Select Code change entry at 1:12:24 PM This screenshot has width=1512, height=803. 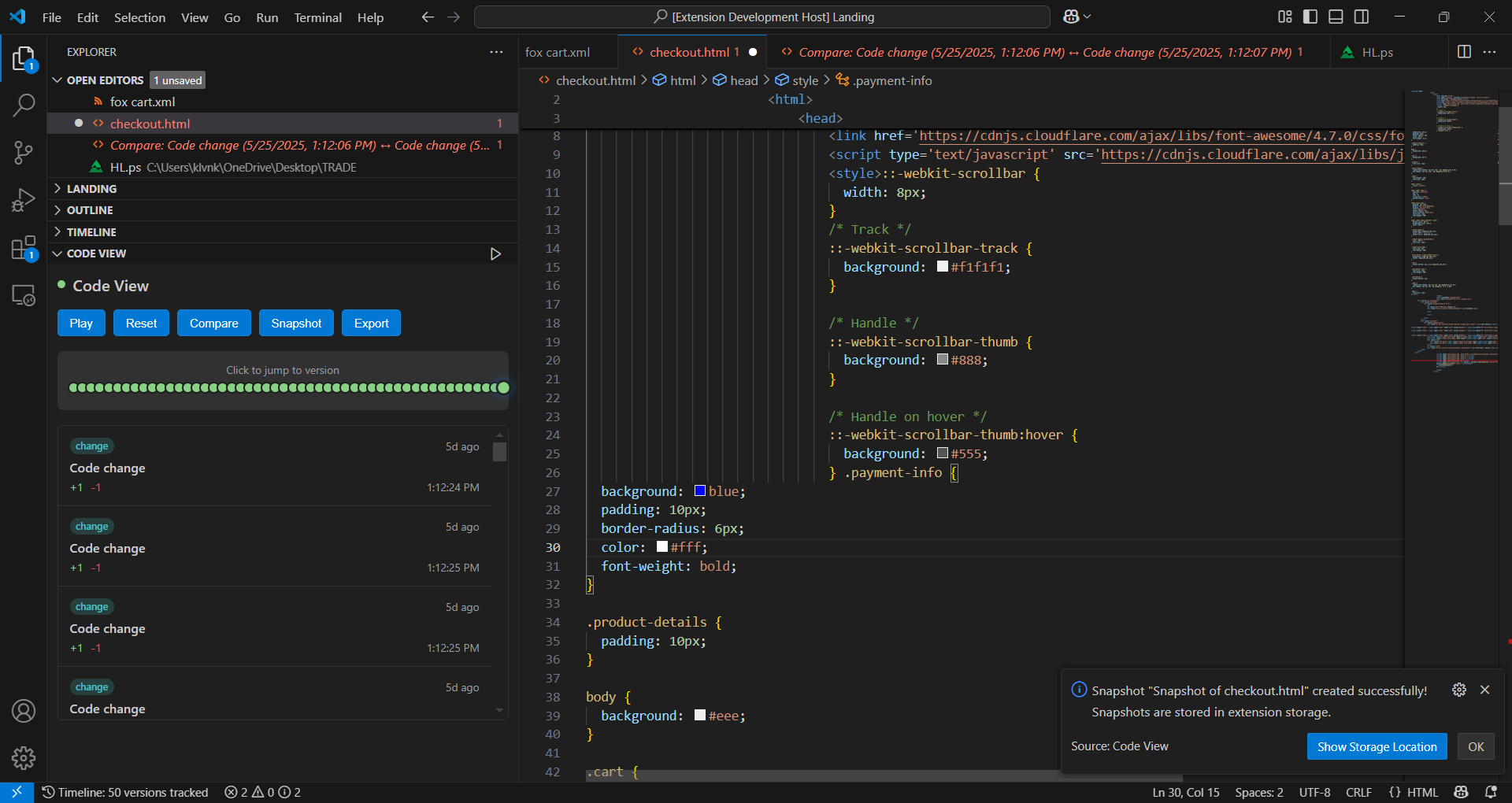[275, 466]
